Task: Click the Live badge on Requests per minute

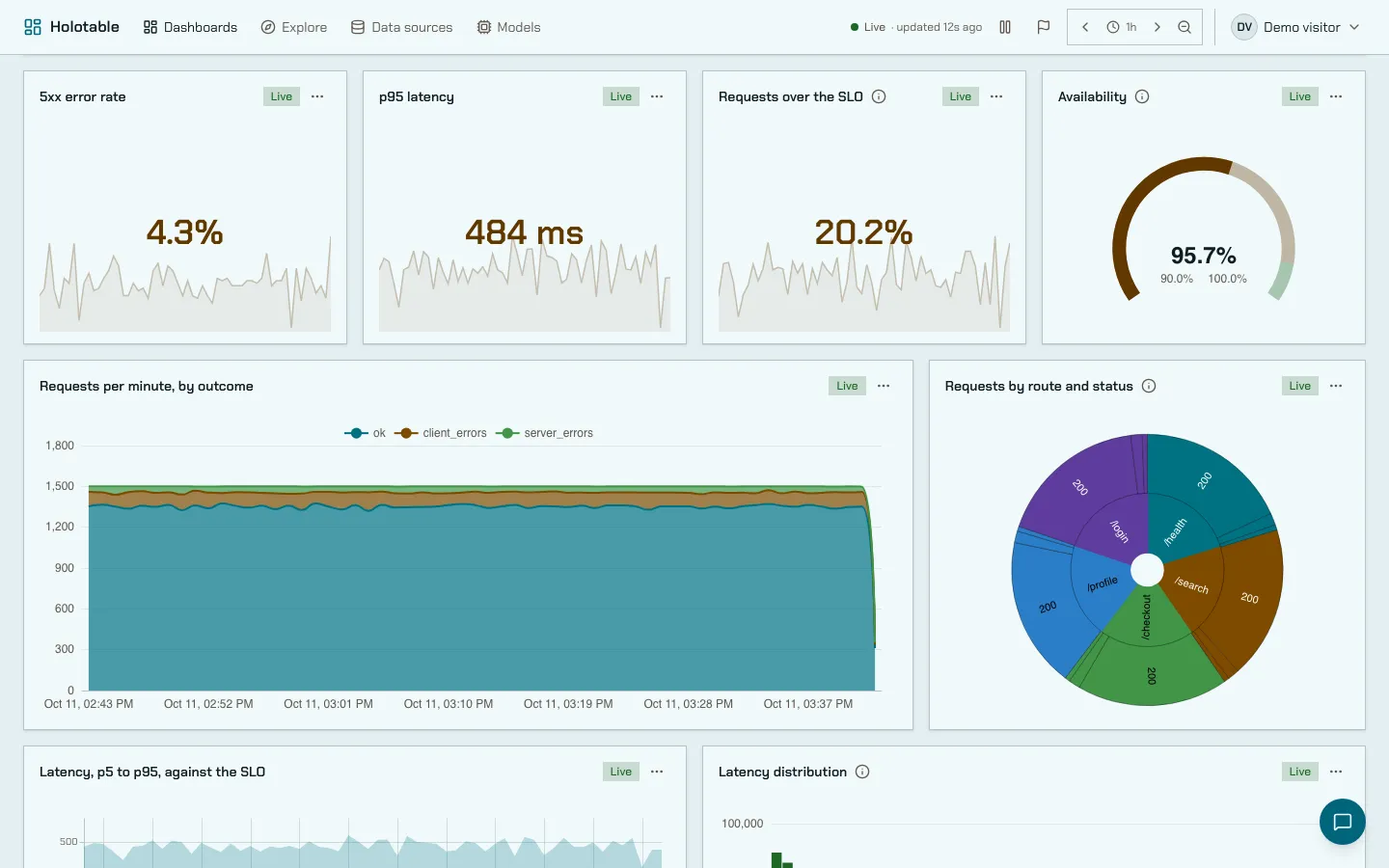Action: (847, 386)
